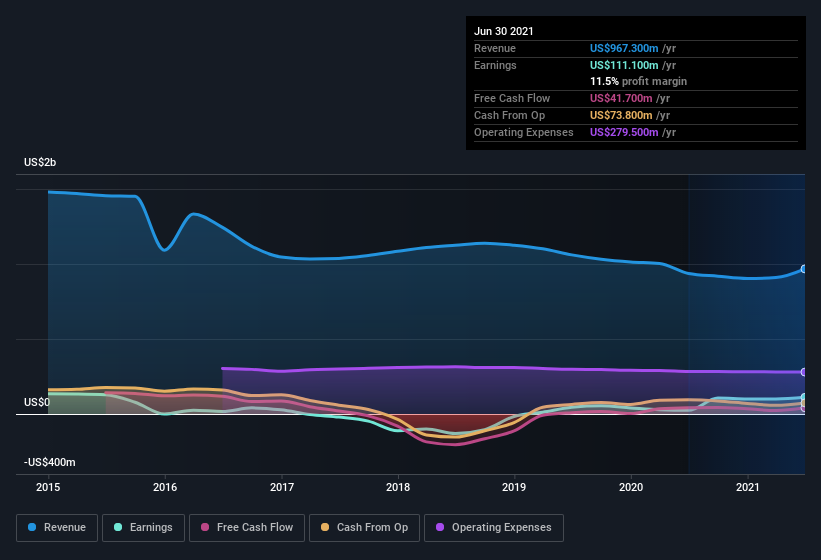Screen dimensions: 821x560
Task: Click the Operating Expenses end data point
Action: click(804, 372)
